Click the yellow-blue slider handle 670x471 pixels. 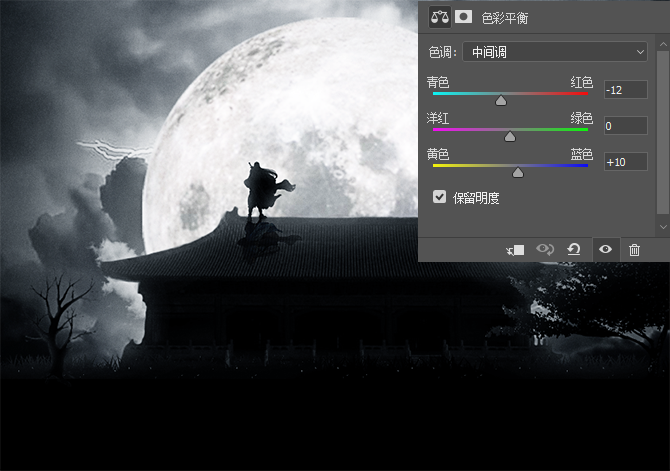(518, 173)
